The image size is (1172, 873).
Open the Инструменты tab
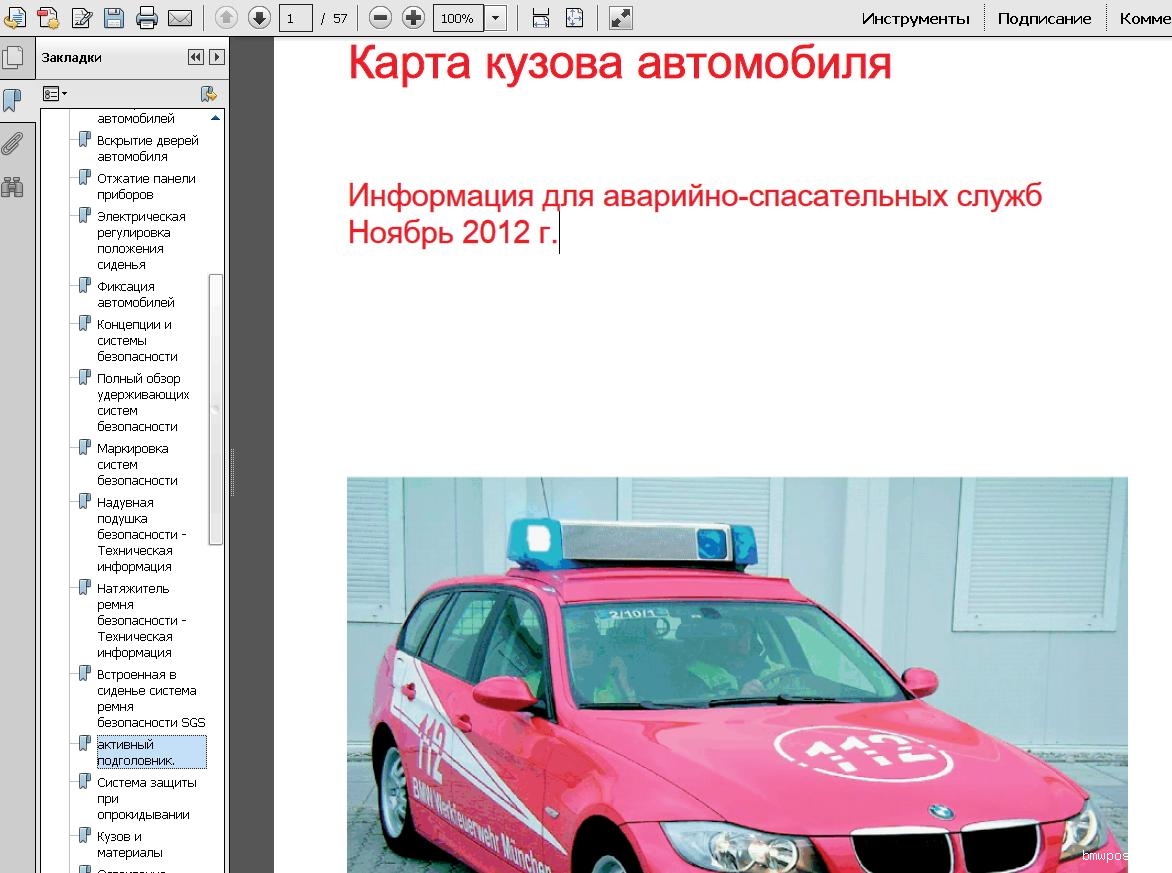click(x=915, y=18)
